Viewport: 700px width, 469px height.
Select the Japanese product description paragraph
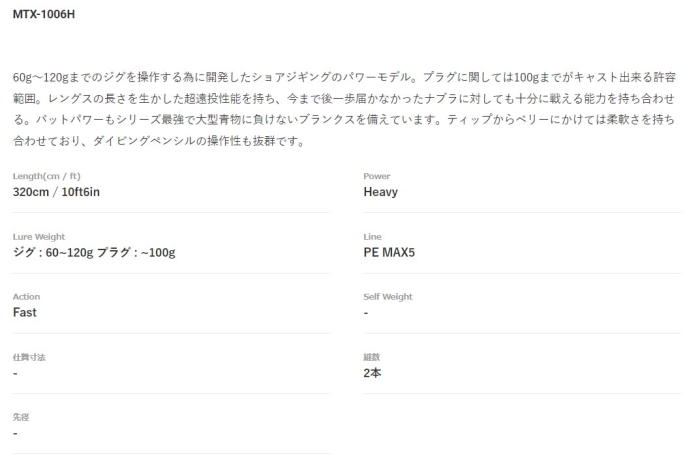click(x=344, y=109)
